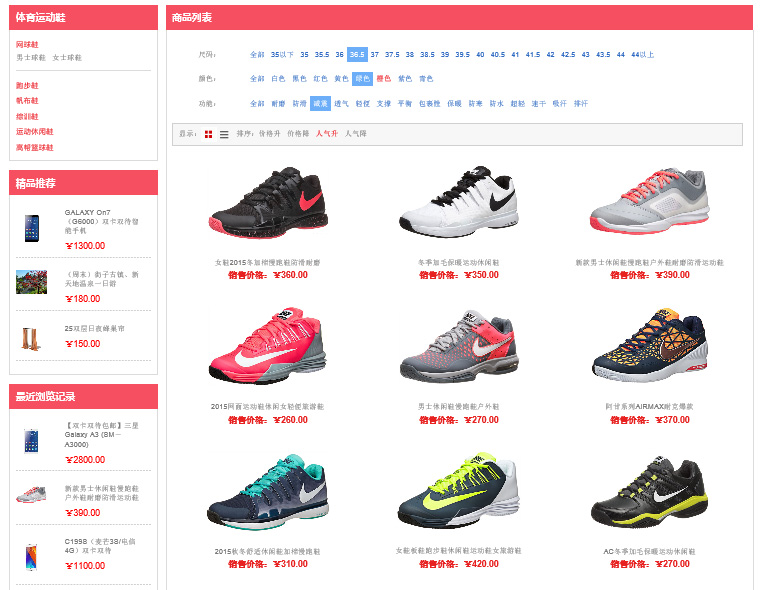Image resolution: width=760 pixels, height=590 pixels.
Task: Open the 三星 Galaxy A3 browsing record title
Action: point(101,435)
